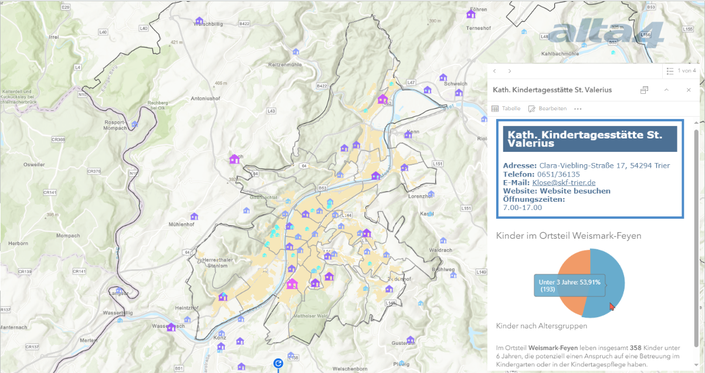This screenshot has height=373, width=705.
Task: Select the purple house marker near Föhren
Action: [471, 14]
